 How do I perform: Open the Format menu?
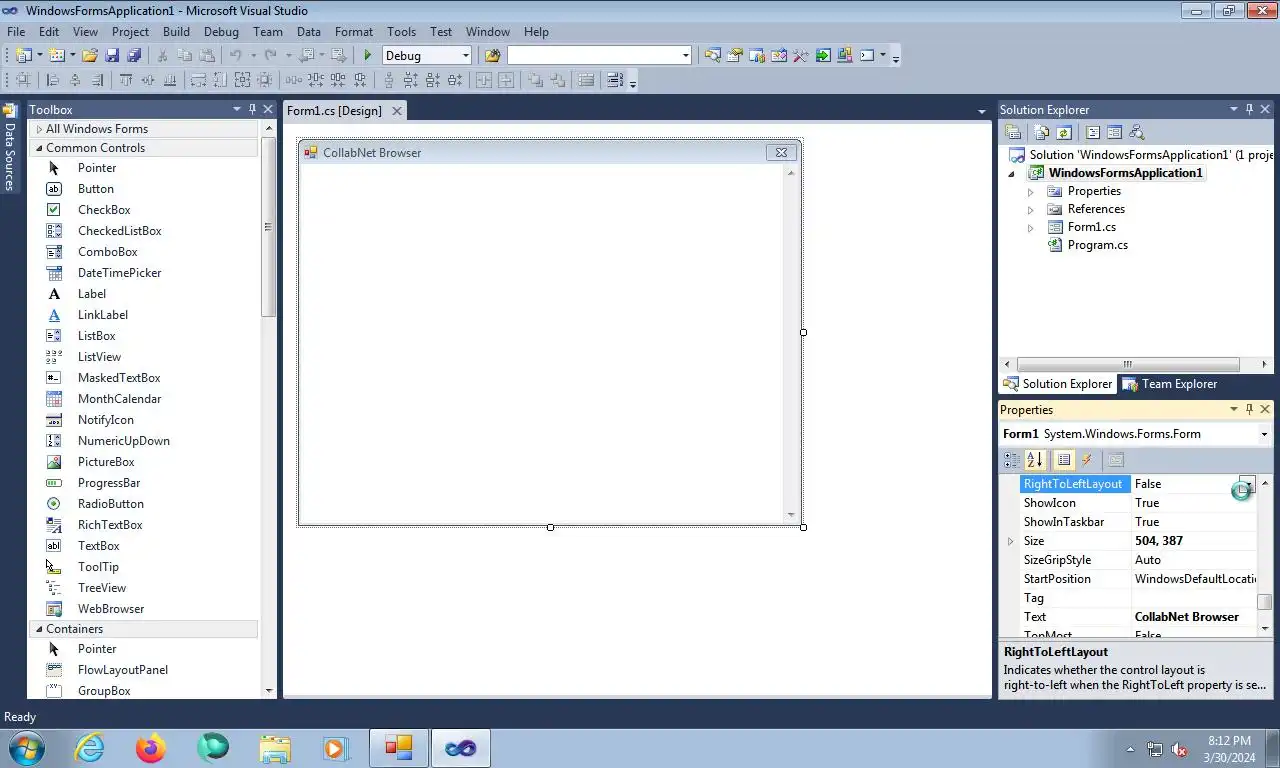click(354, 32)
